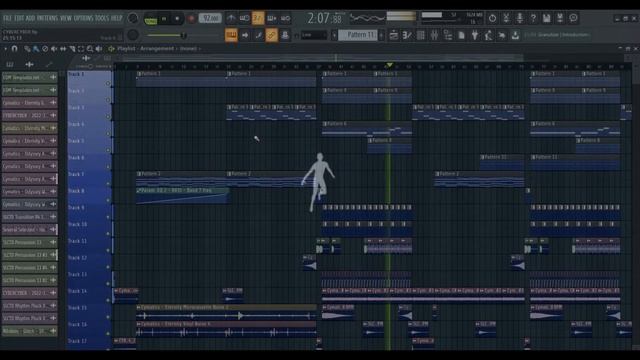The image size is (640, 360).
Task: Toggle typing keyboard to piano button
Action: [x=231, y=35]
